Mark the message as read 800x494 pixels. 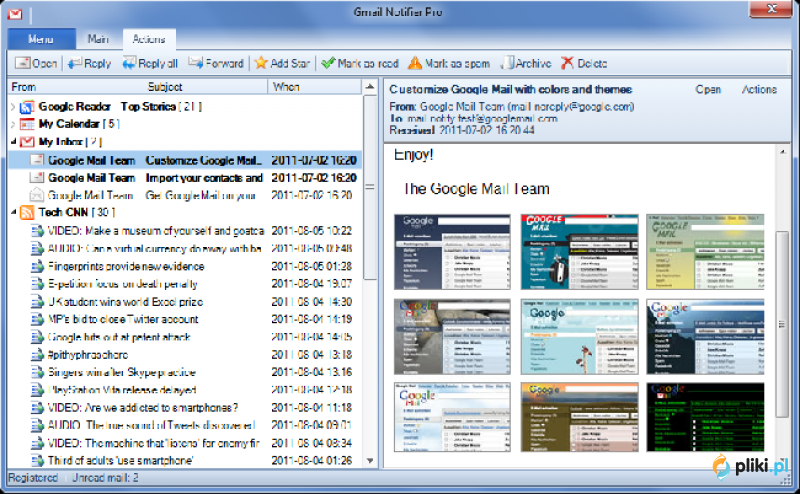pyautogui.click(x=360, y=63)
